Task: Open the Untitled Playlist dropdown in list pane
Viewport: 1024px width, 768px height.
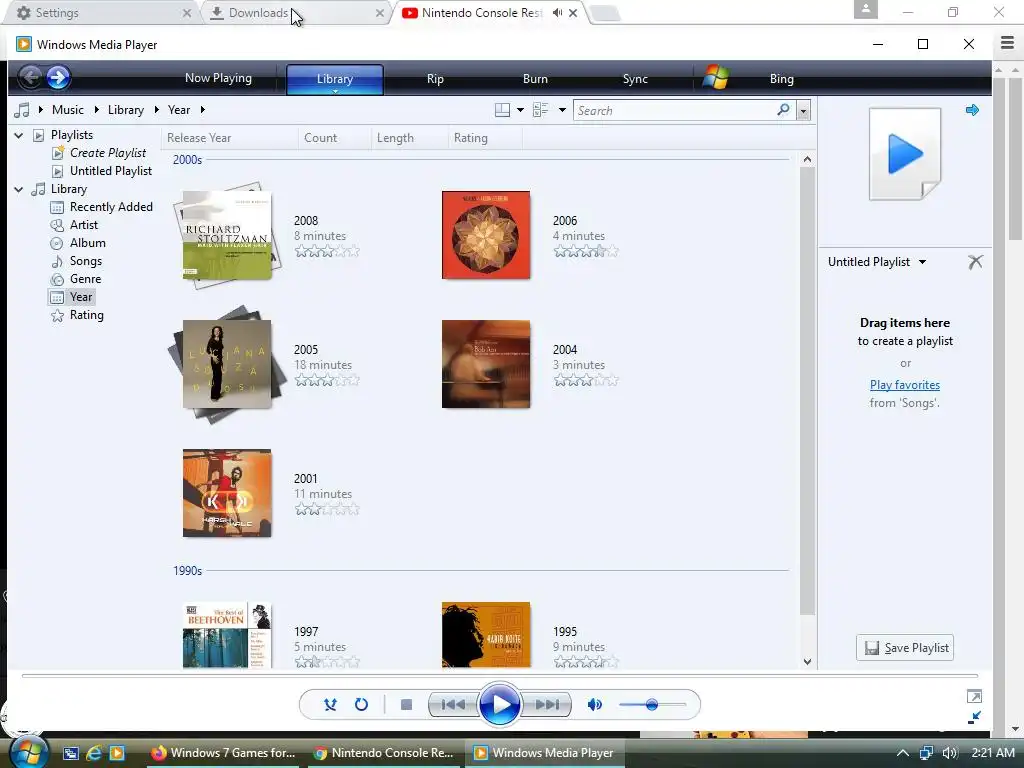Action: (922, 262)
